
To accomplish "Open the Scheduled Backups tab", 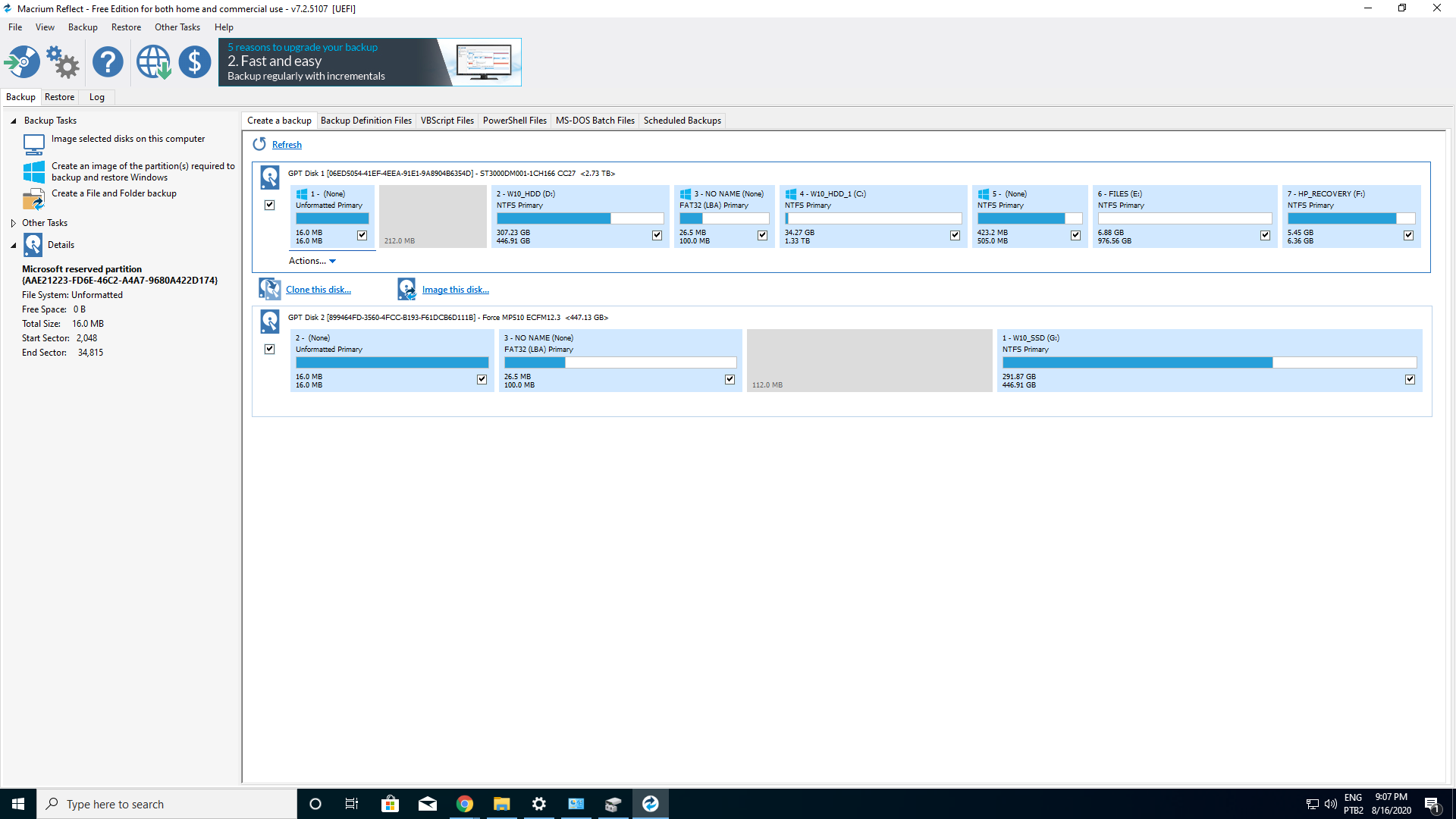I will (x=682, y=121).
